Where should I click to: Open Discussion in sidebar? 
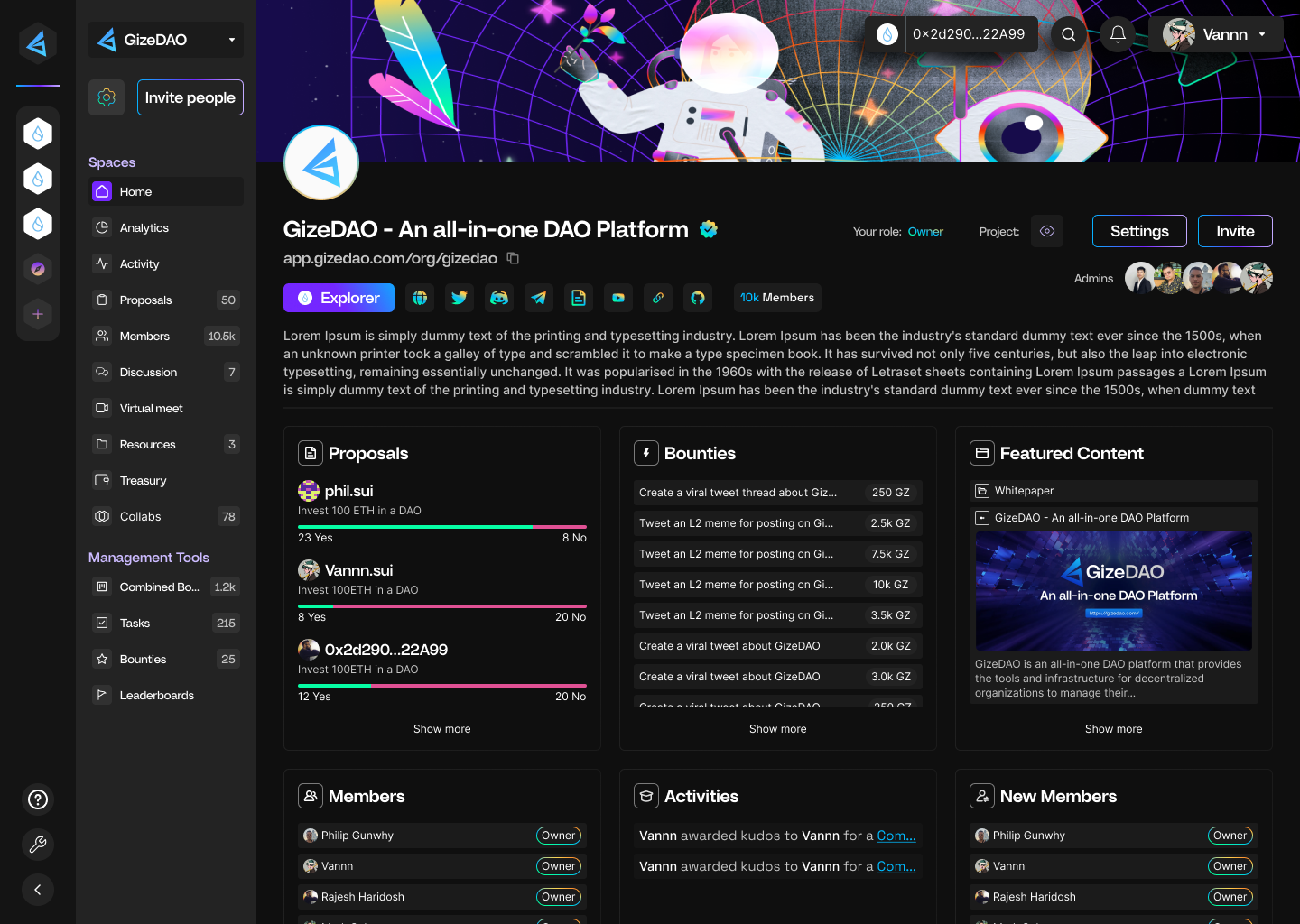[x=166, y=372]
